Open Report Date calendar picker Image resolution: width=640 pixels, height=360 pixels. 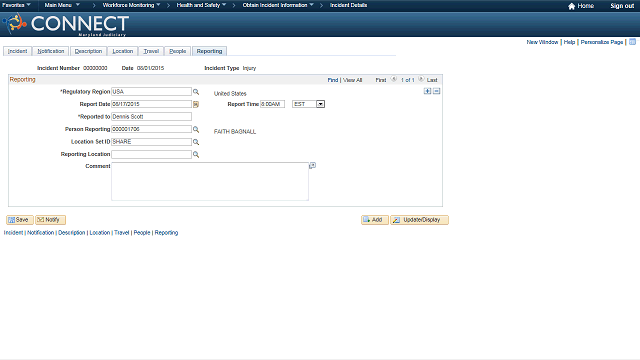[x=196, y=104]
